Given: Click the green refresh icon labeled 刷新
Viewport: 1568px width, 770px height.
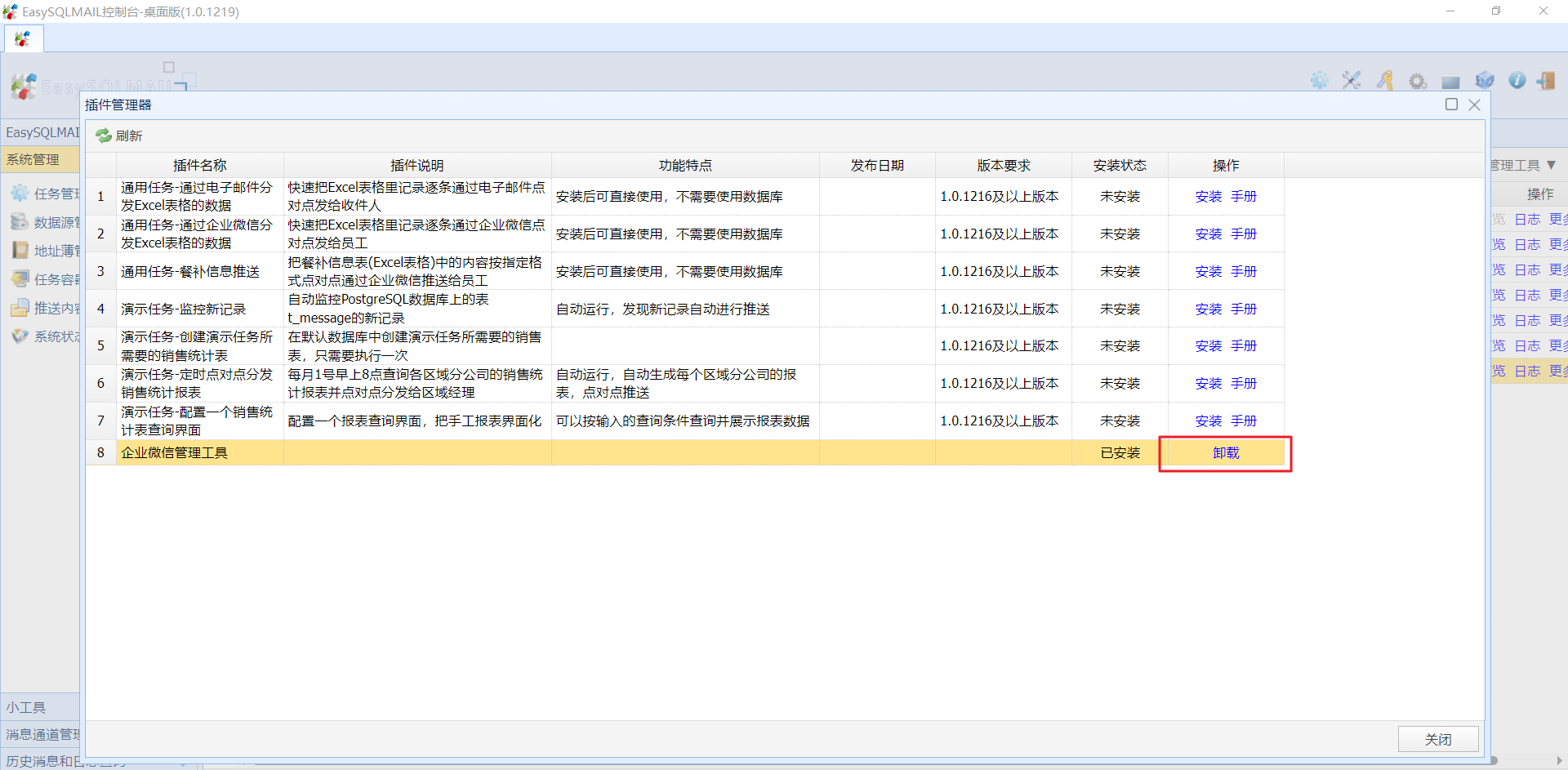Looking at the screenshot, I should coord(104,136).
